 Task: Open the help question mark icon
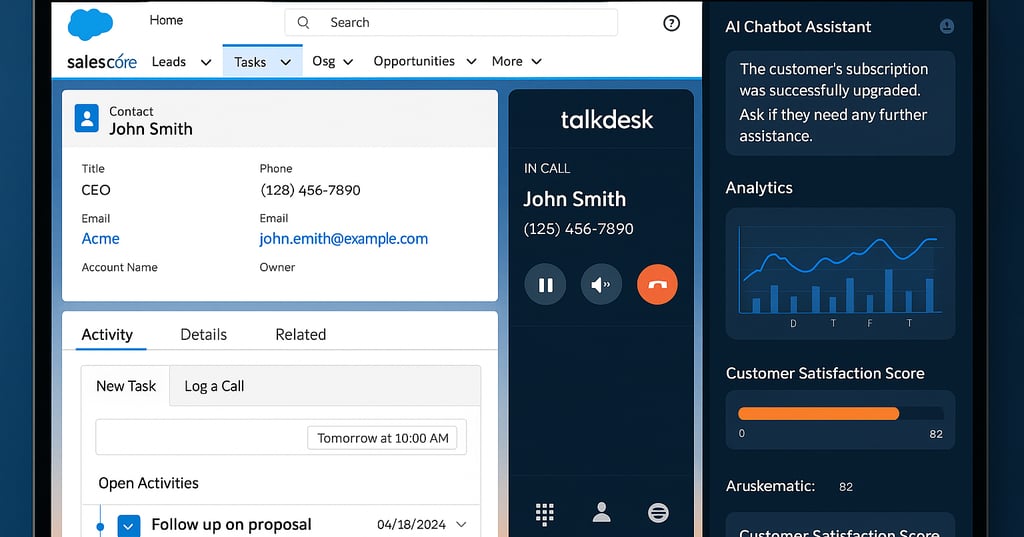click(x=671, y=24)
